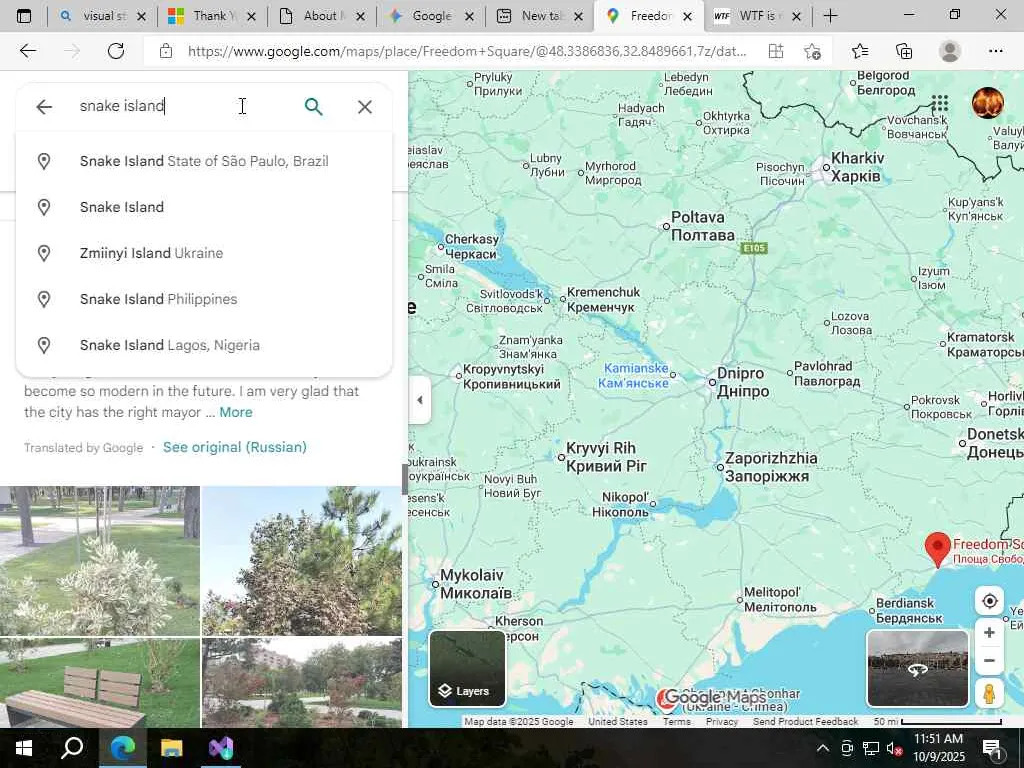Click the Street View pegman icon

[x=989, y=693]
